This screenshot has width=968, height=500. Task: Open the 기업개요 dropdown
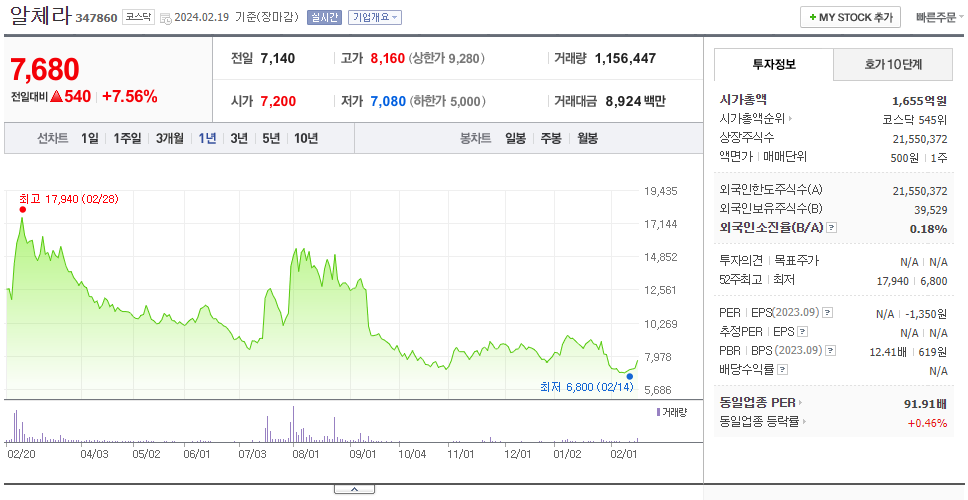pos(375,17)
